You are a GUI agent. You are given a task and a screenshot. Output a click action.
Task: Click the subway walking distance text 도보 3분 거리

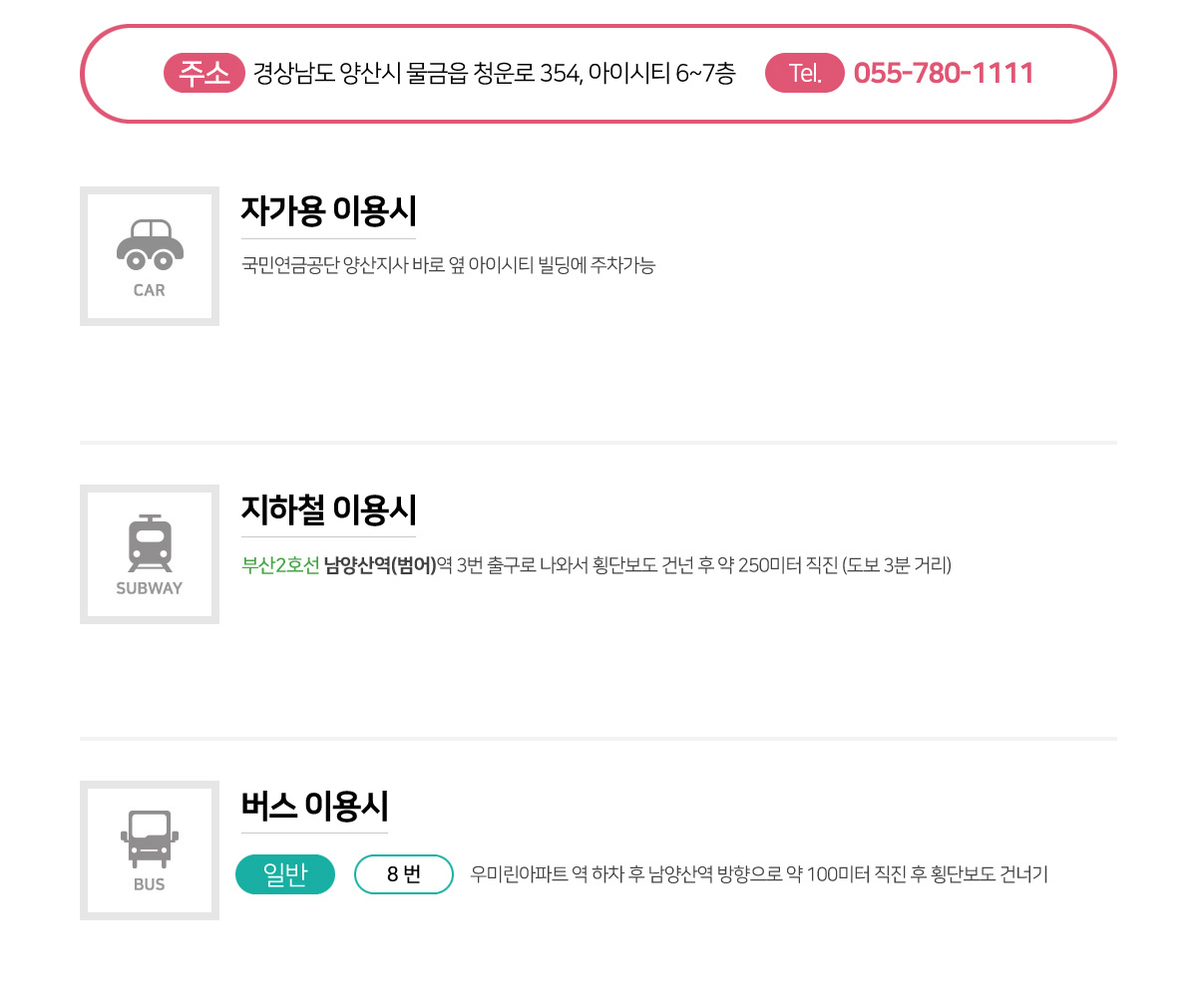[x=897, y=565]
